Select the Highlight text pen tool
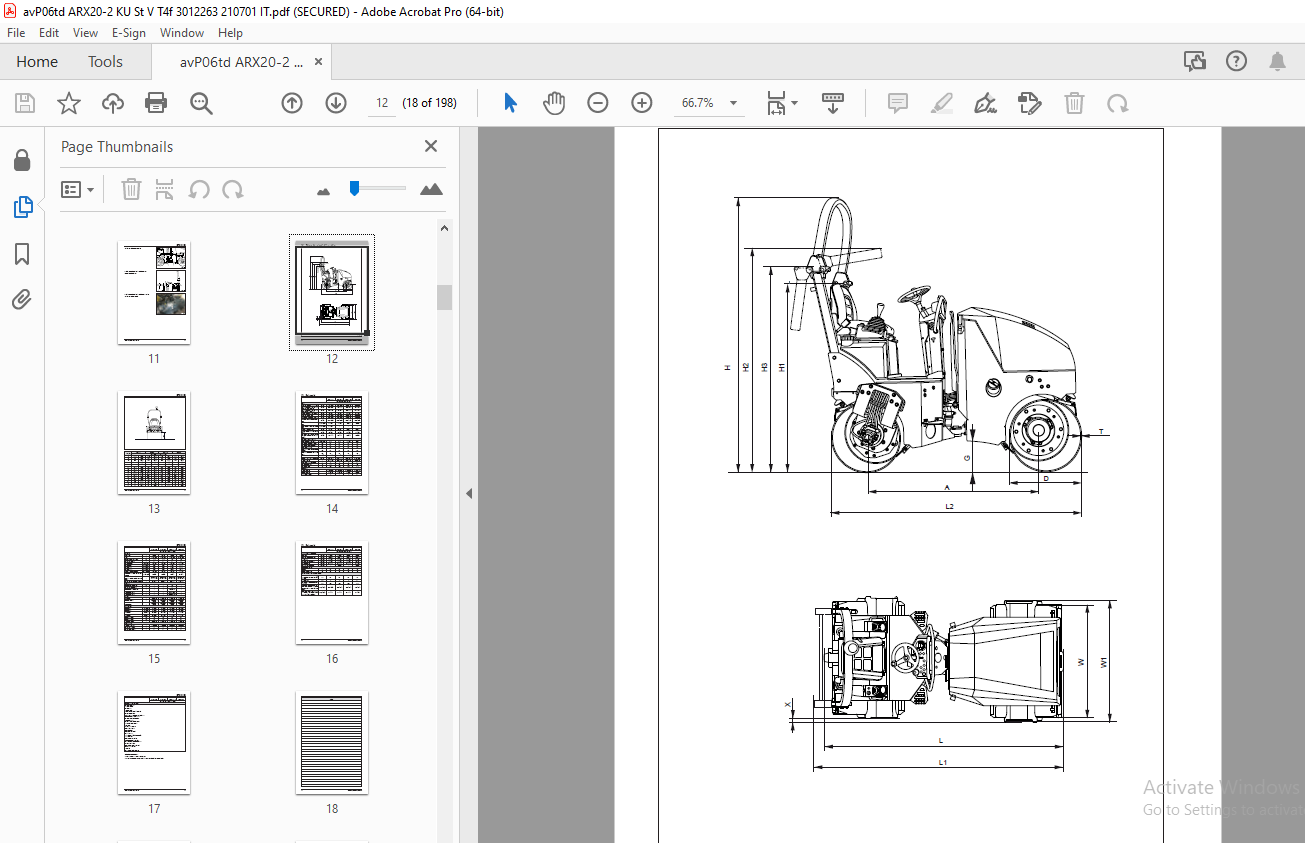 pos(941,103)
